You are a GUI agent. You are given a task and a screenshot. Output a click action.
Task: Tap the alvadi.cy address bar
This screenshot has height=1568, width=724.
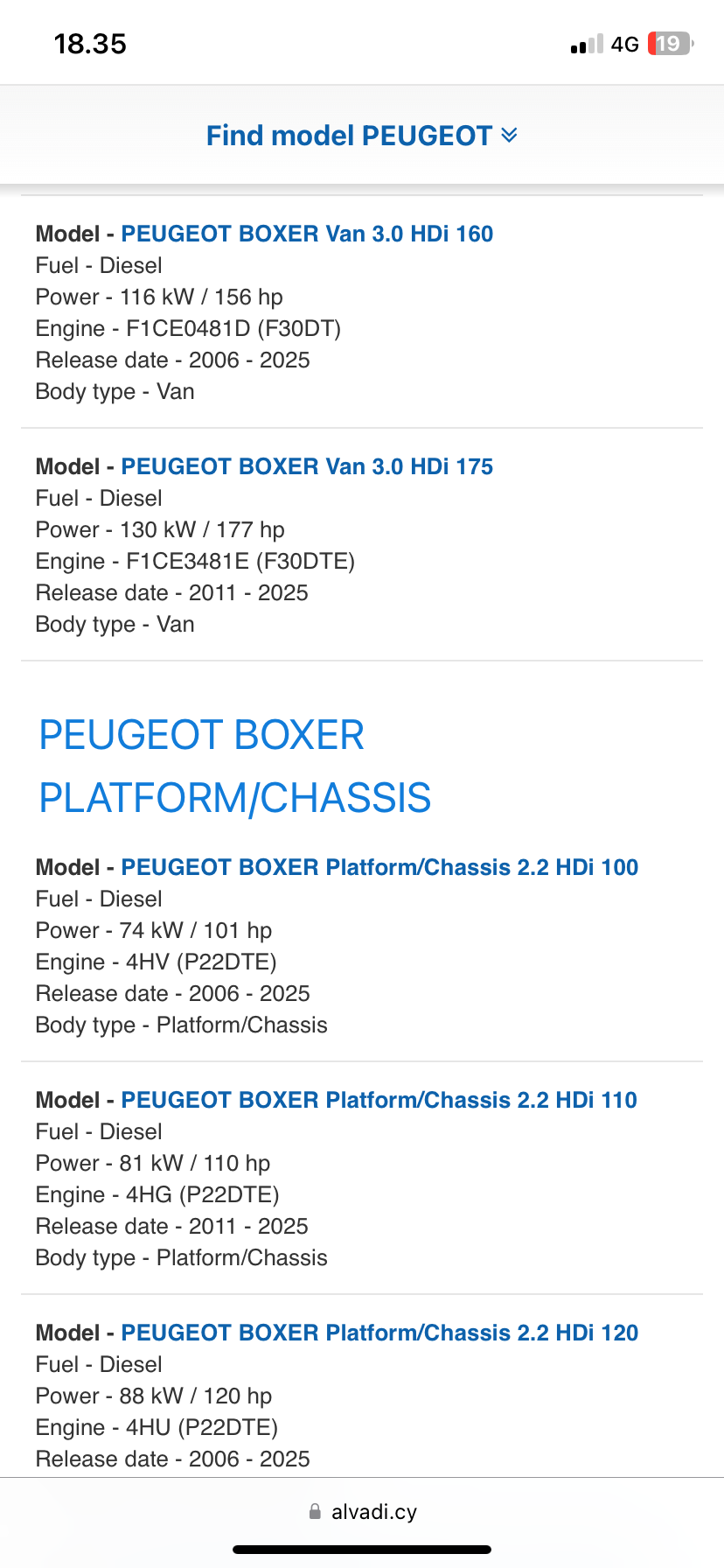(x=373, y=1511)
